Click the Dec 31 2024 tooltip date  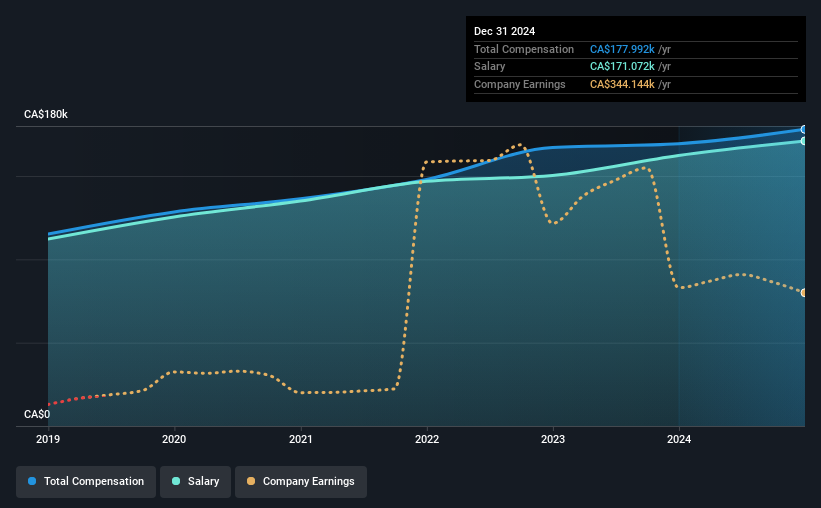[504, 31]
